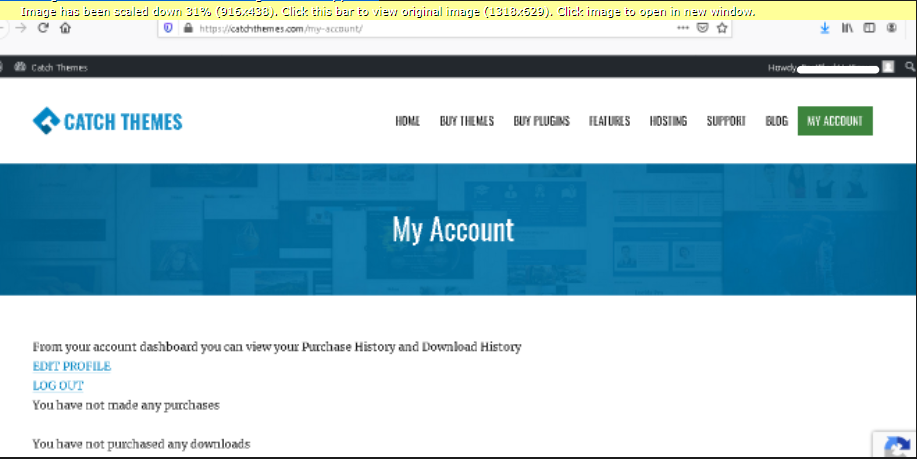Save page to Pocket icon
The height and width of the screenshot is (459, 917).
point(703,28)
